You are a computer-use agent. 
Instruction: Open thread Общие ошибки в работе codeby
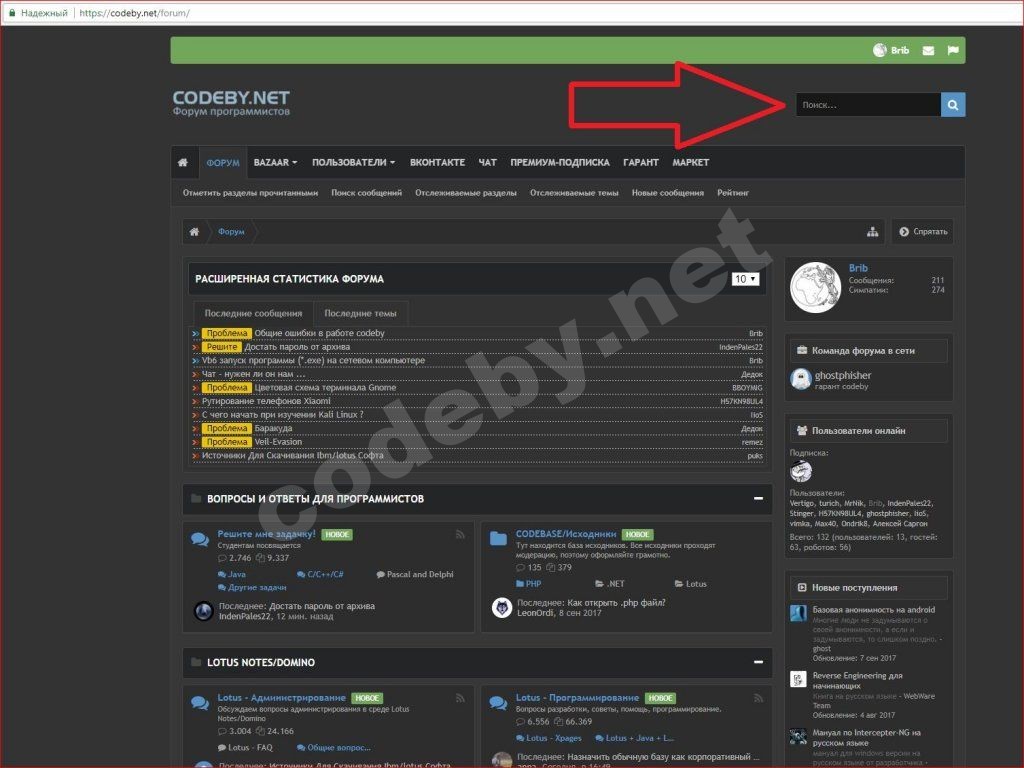[x=319, y=333]
